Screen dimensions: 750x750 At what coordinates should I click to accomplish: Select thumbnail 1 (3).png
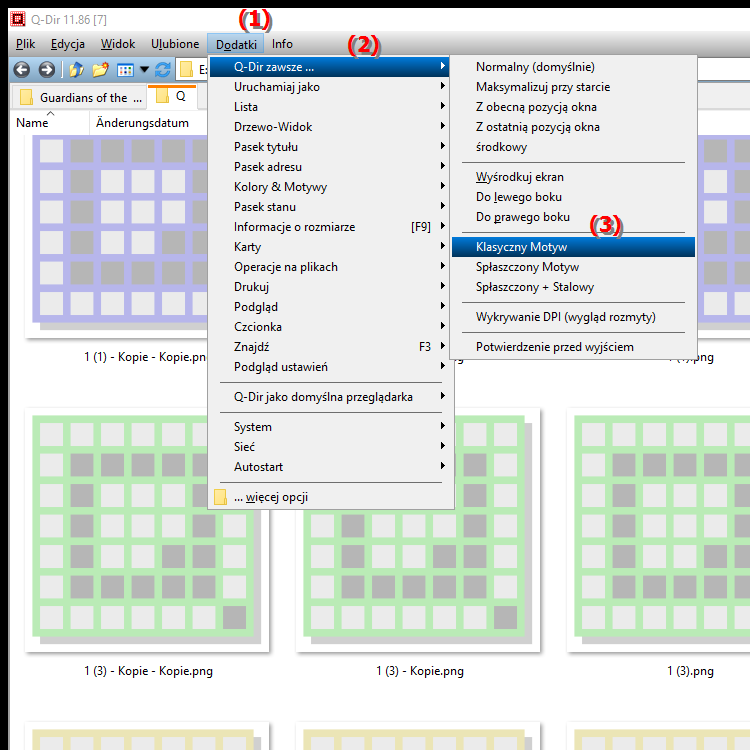click(x=658, y=530)
